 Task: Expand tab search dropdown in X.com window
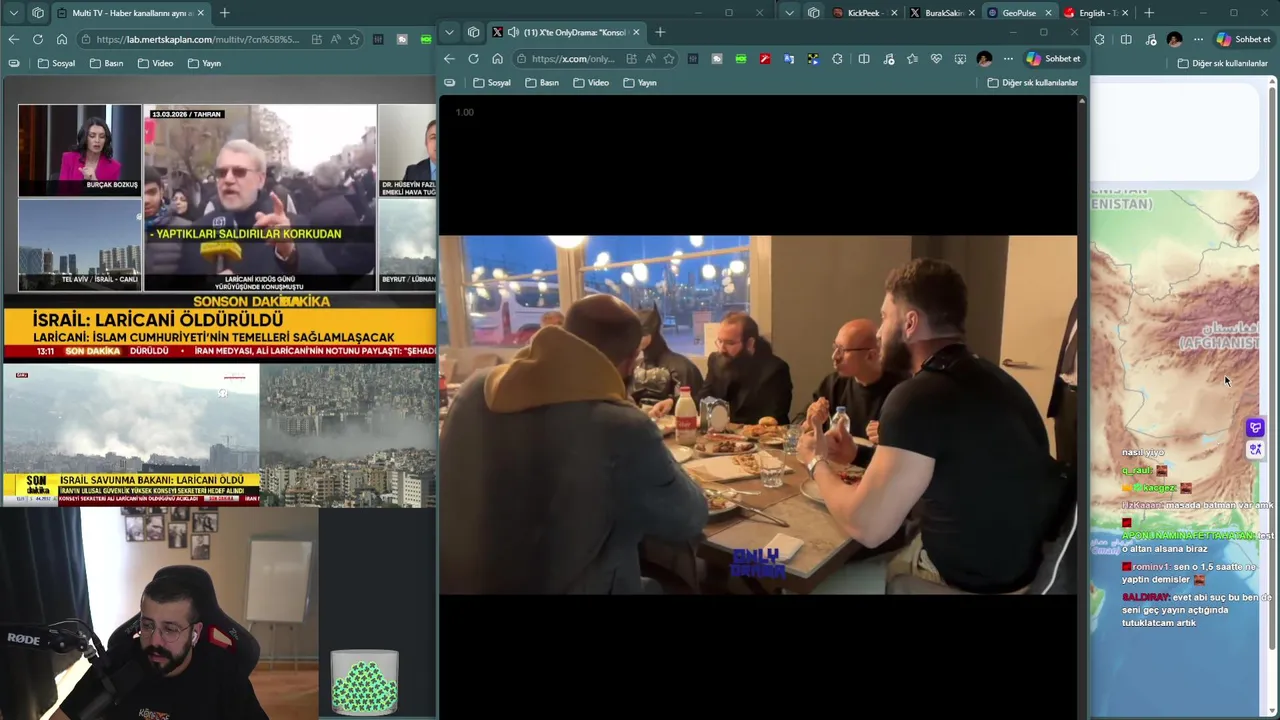click(x=449, y=32)
